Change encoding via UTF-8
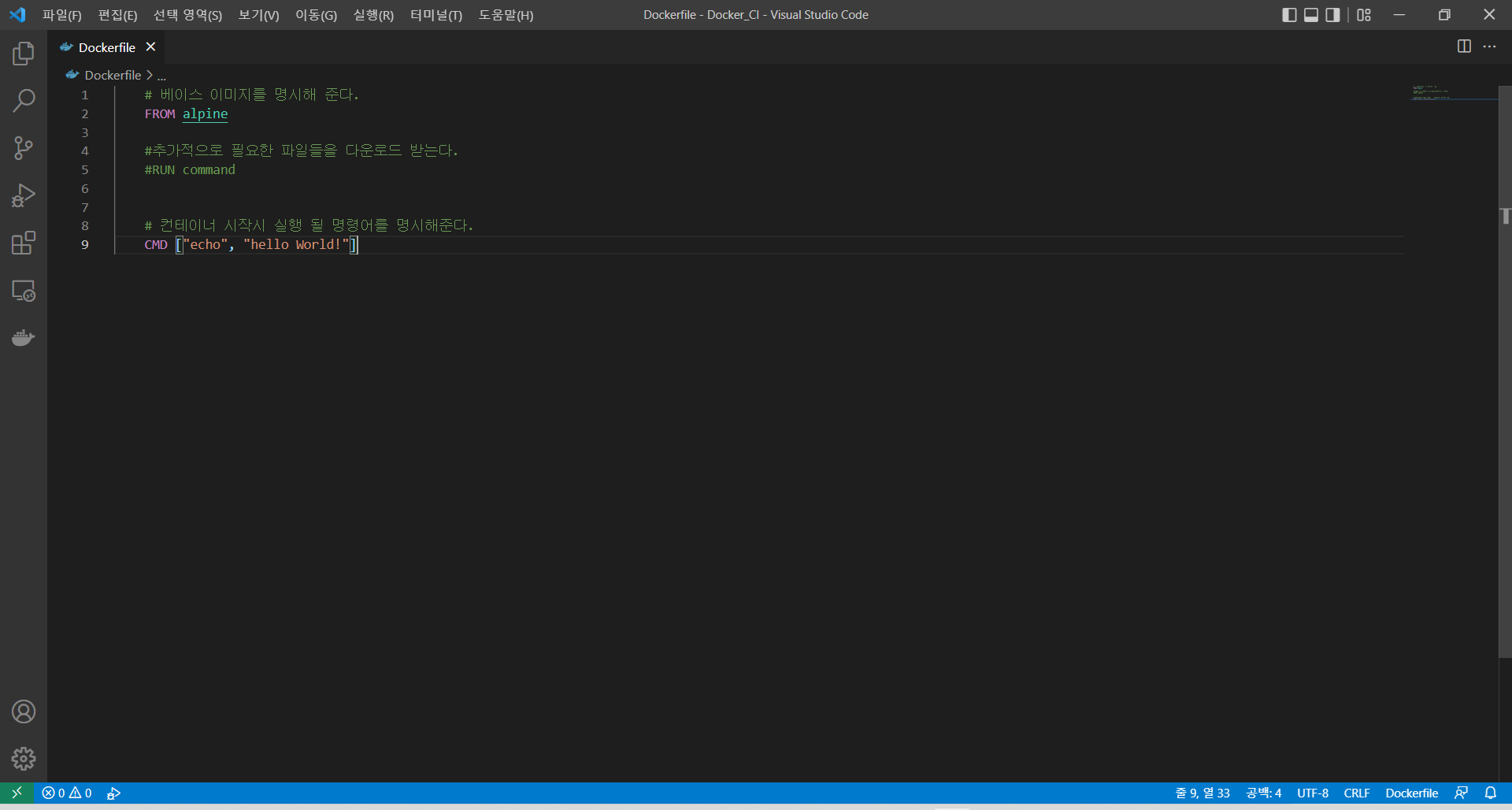Image resolution: width=1512 pixels, height=810 pixels. point(1313,793)
